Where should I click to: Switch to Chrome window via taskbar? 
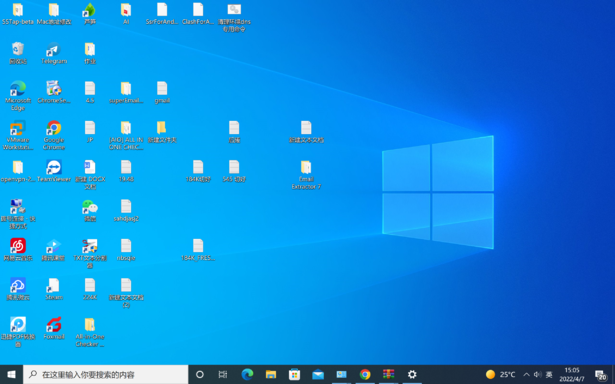[365, 375]
